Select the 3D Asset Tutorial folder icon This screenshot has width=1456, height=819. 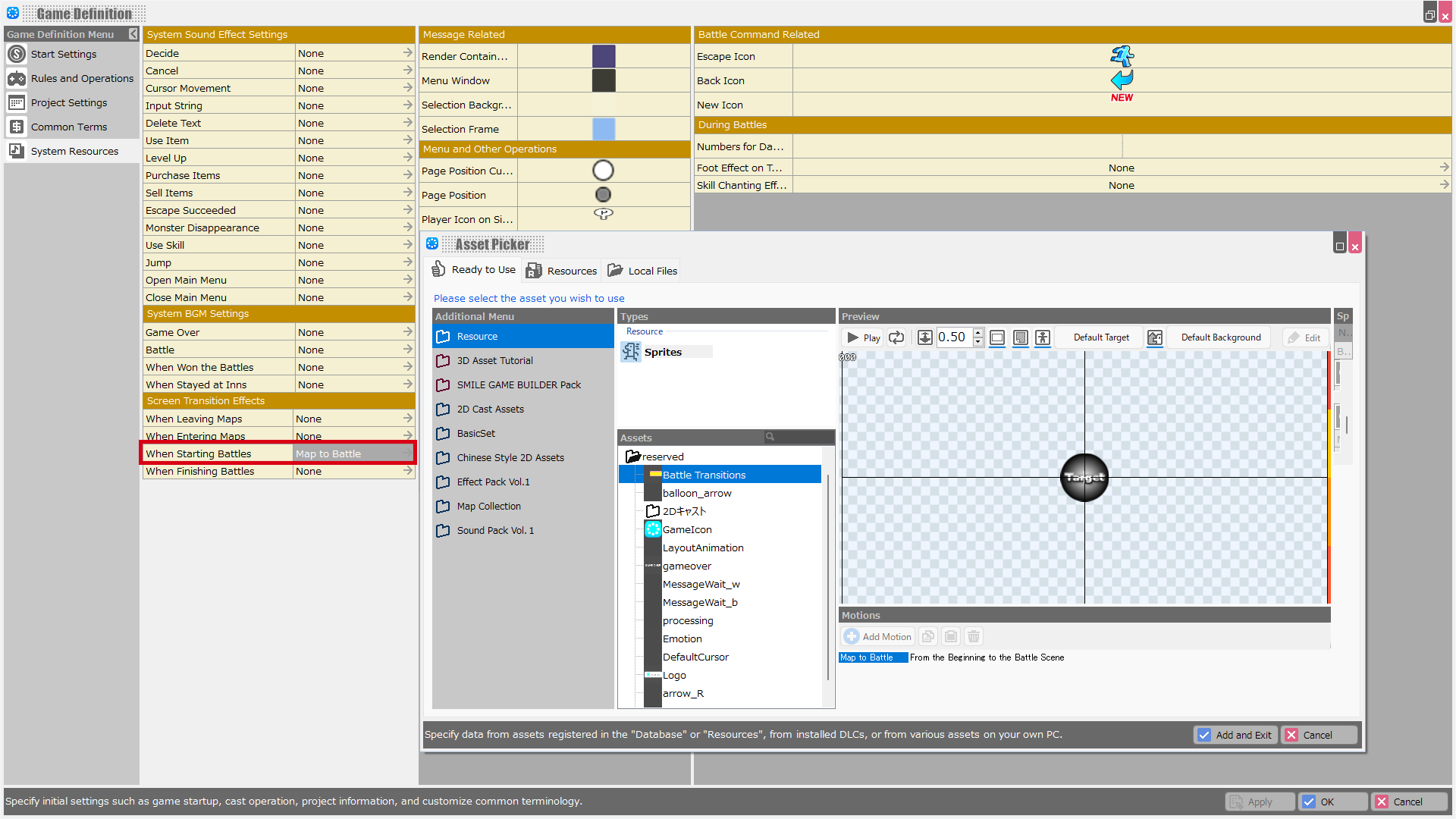[443, 360]
